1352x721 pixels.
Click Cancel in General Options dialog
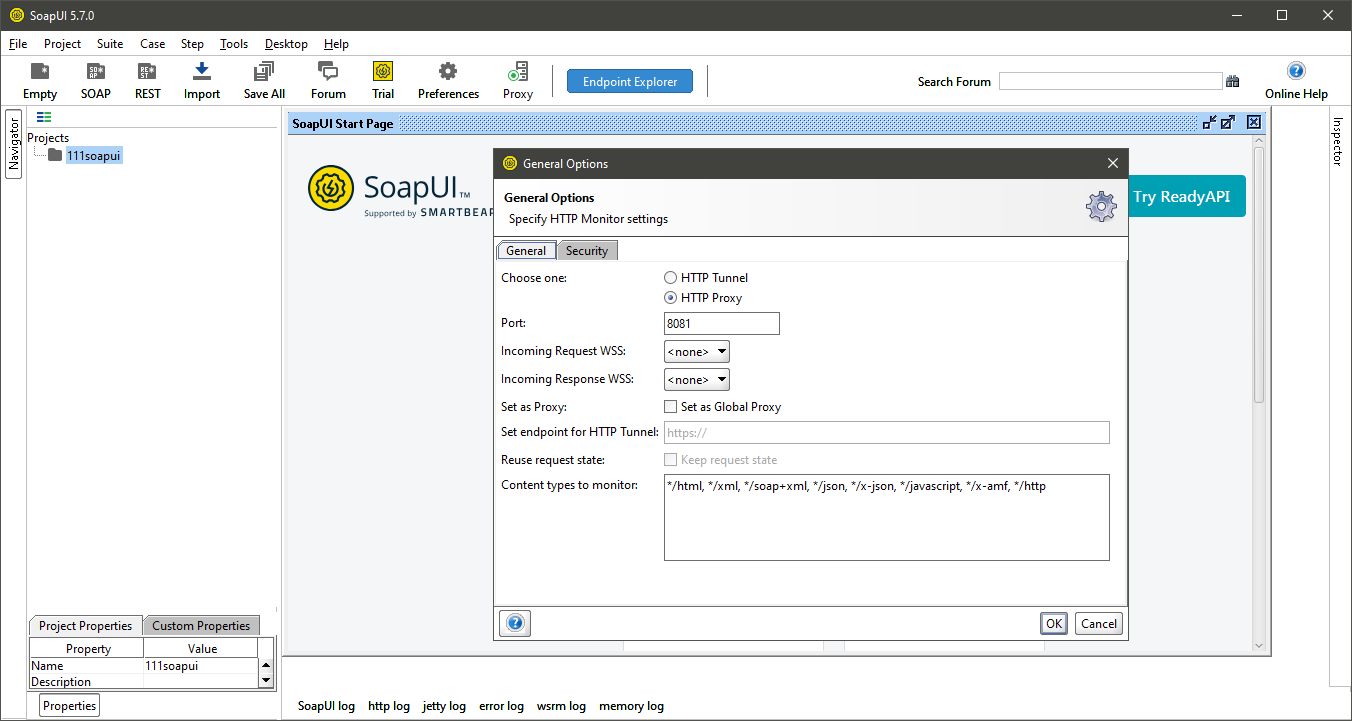[x=1099, y=623]
